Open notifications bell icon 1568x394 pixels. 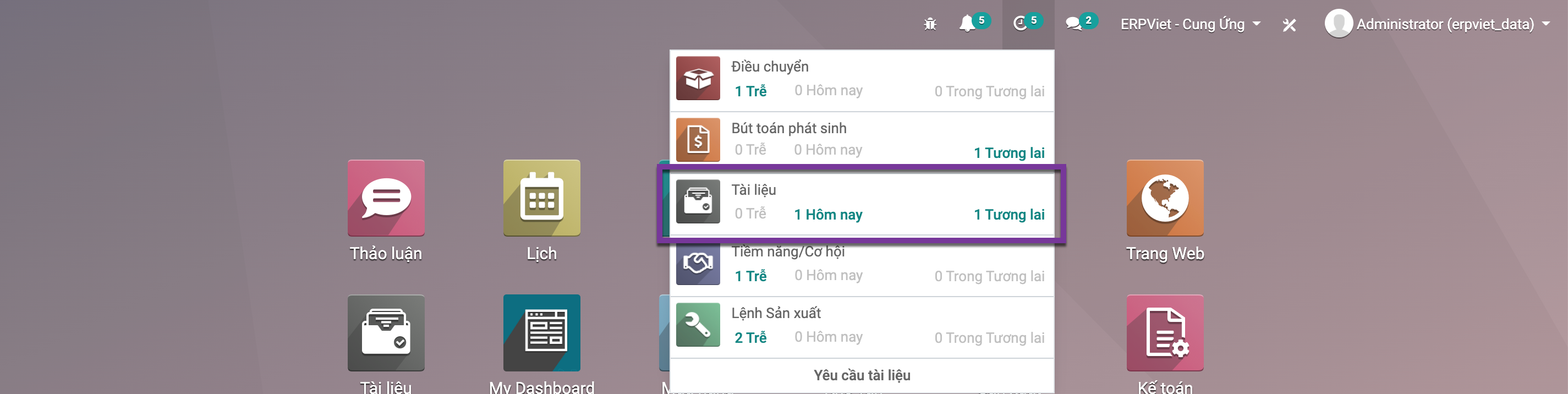pyautogui.click(x=967, y=24)
